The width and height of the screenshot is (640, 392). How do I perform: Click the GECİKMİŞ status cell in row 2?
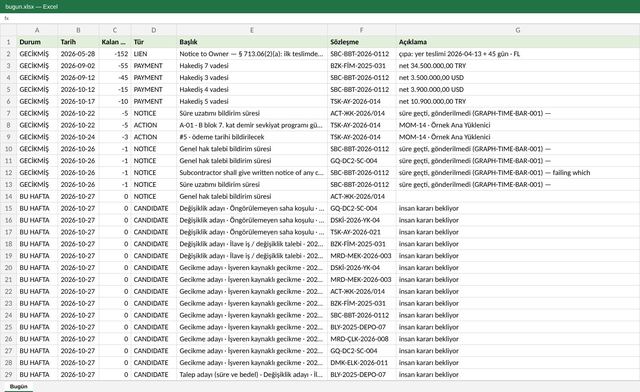pos(37,54)
